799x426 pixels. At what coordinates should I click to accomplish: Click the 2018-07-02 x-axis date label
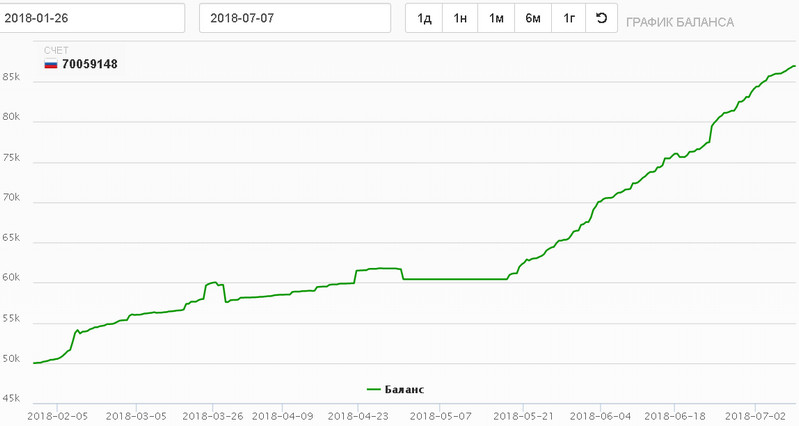tap(755, 416)
